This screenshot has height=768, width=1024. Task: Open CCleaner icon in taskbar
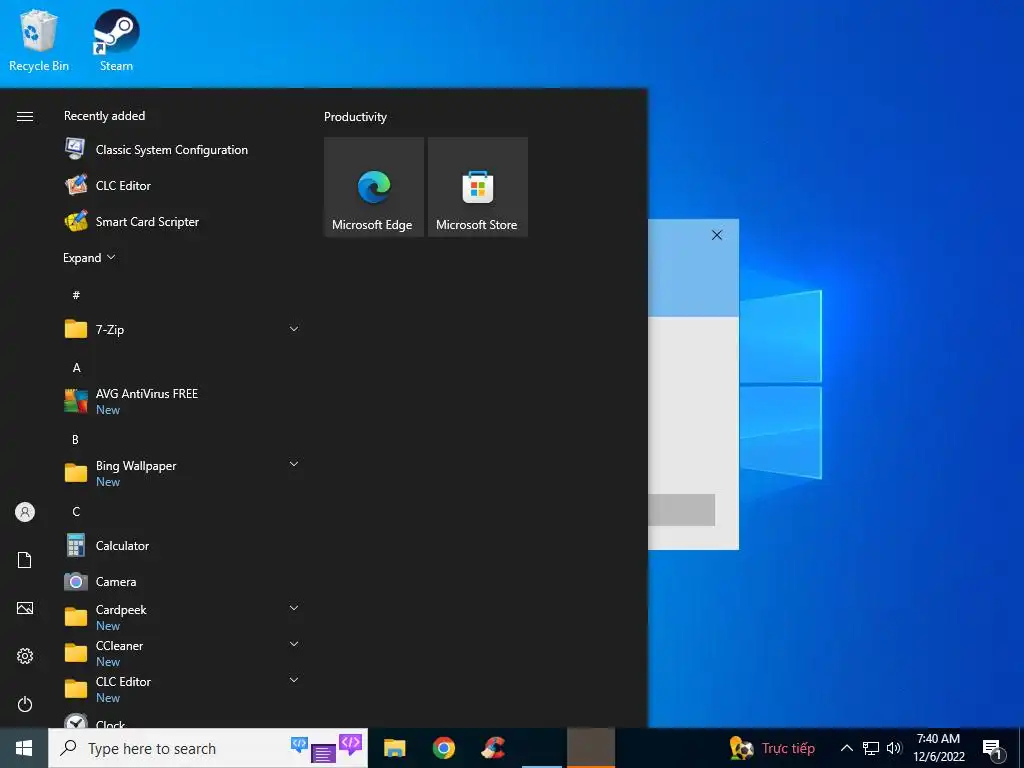[493, 748]
